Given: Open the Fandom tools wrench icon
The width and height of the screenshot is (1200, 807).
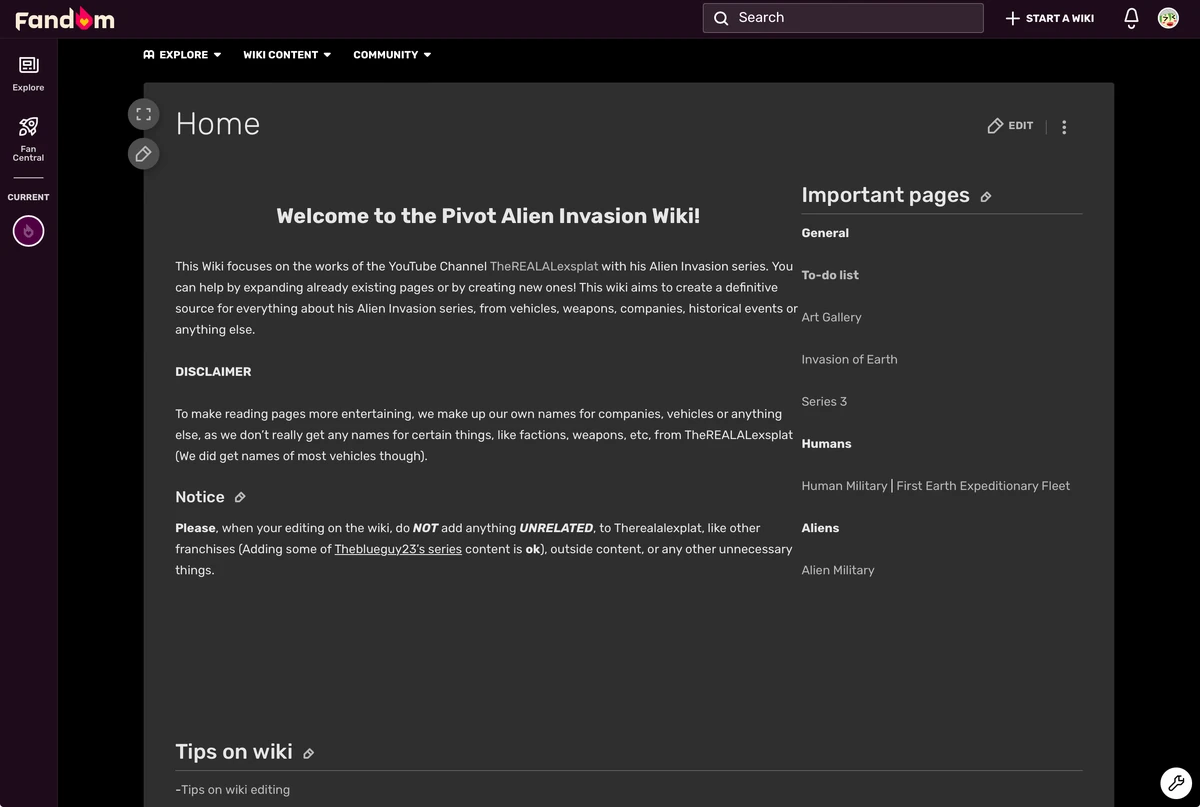Looking at the screenshot, I should point(1175,783).
